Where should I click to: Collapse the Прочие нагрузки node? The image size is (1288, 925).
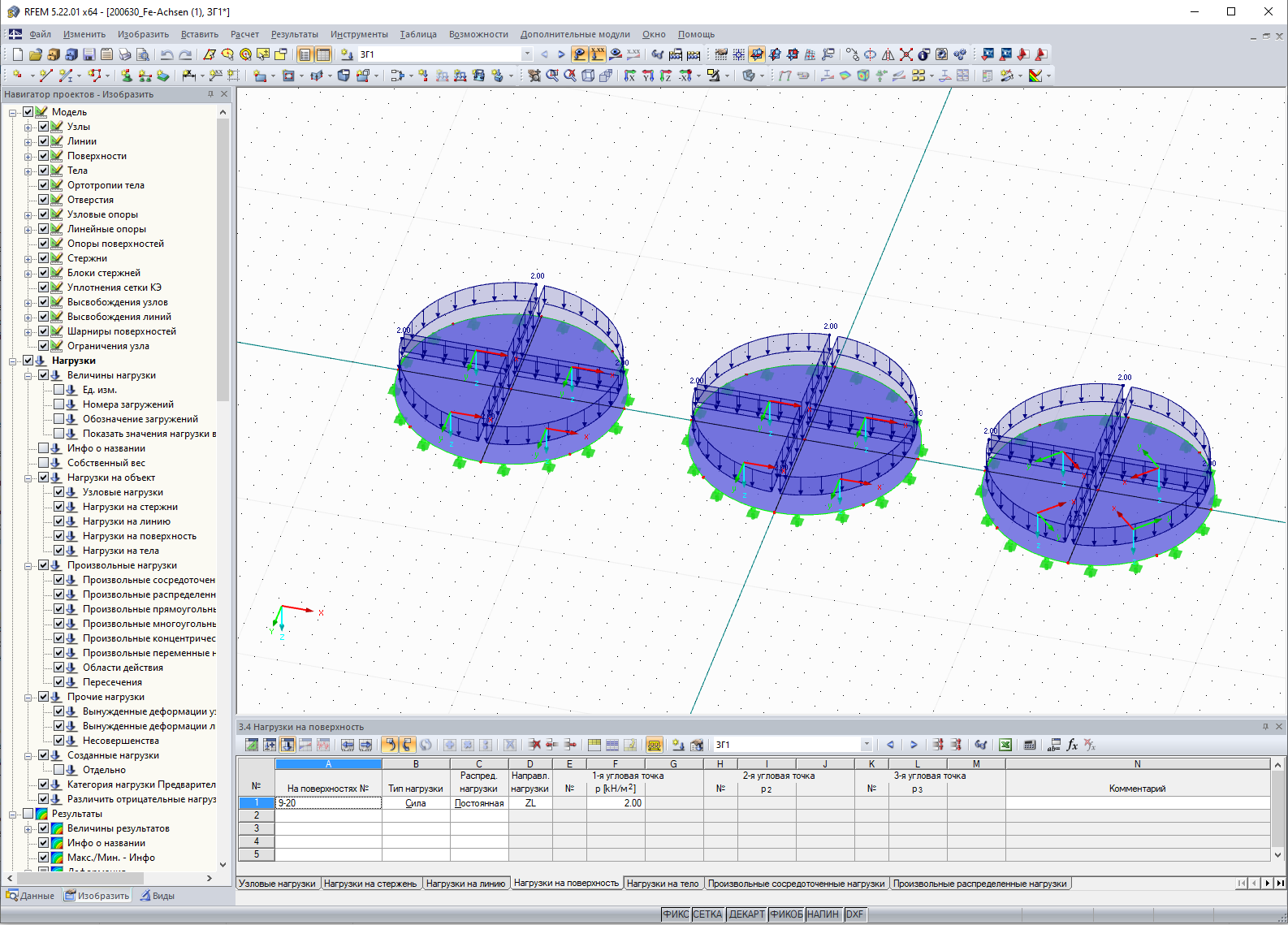click(x=28, y=697)
